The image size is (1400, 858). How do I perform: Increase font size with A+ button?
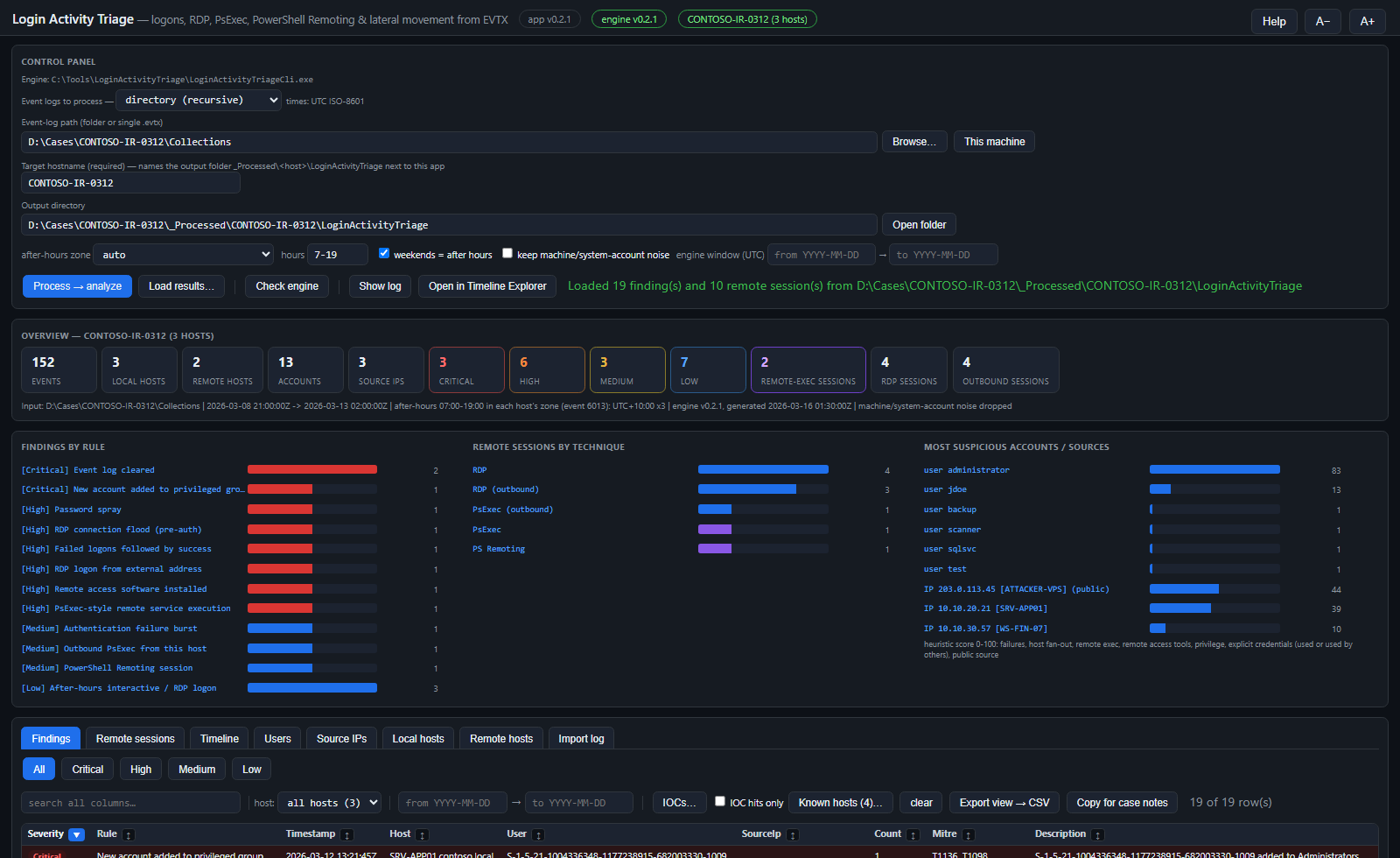(x=1367, y=21)
